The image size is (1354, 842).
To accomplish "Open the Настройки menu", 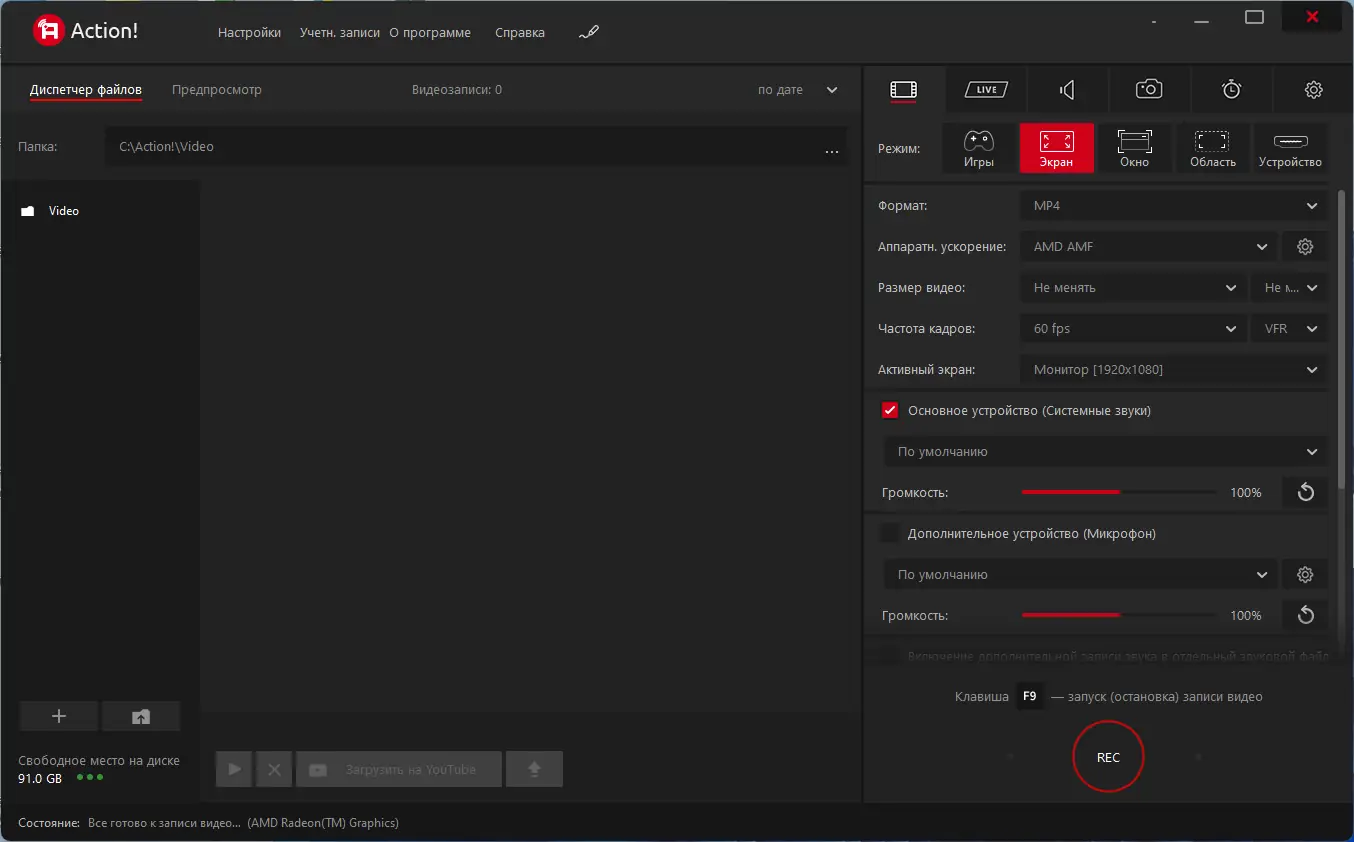I will [x=249, y=33].
